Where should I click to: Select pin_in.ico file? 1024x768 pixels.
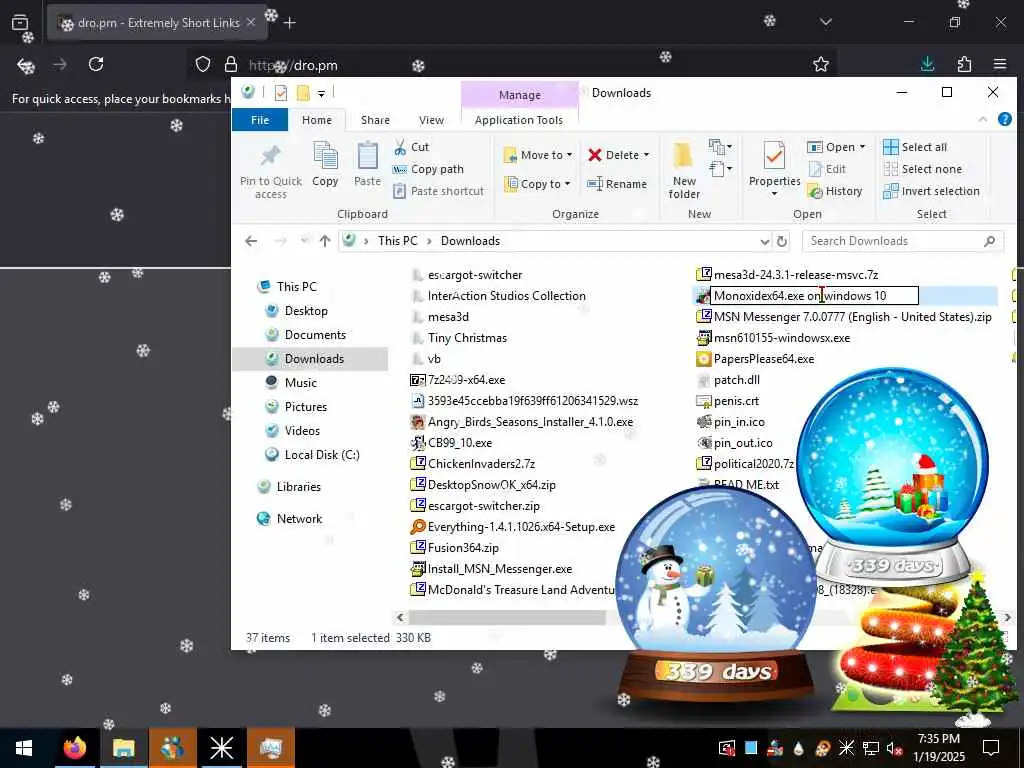click(x=739, y=422)
